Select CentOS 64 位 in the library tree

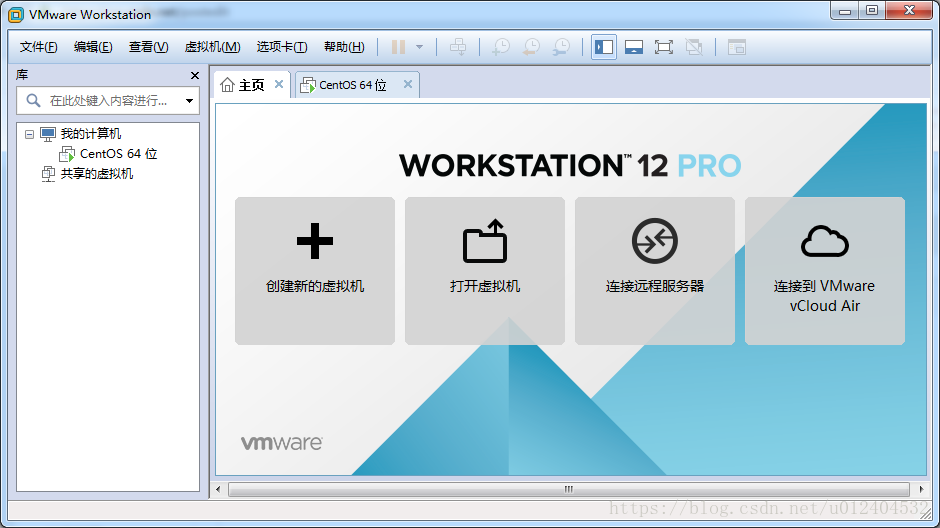click(x=119, y=154)
